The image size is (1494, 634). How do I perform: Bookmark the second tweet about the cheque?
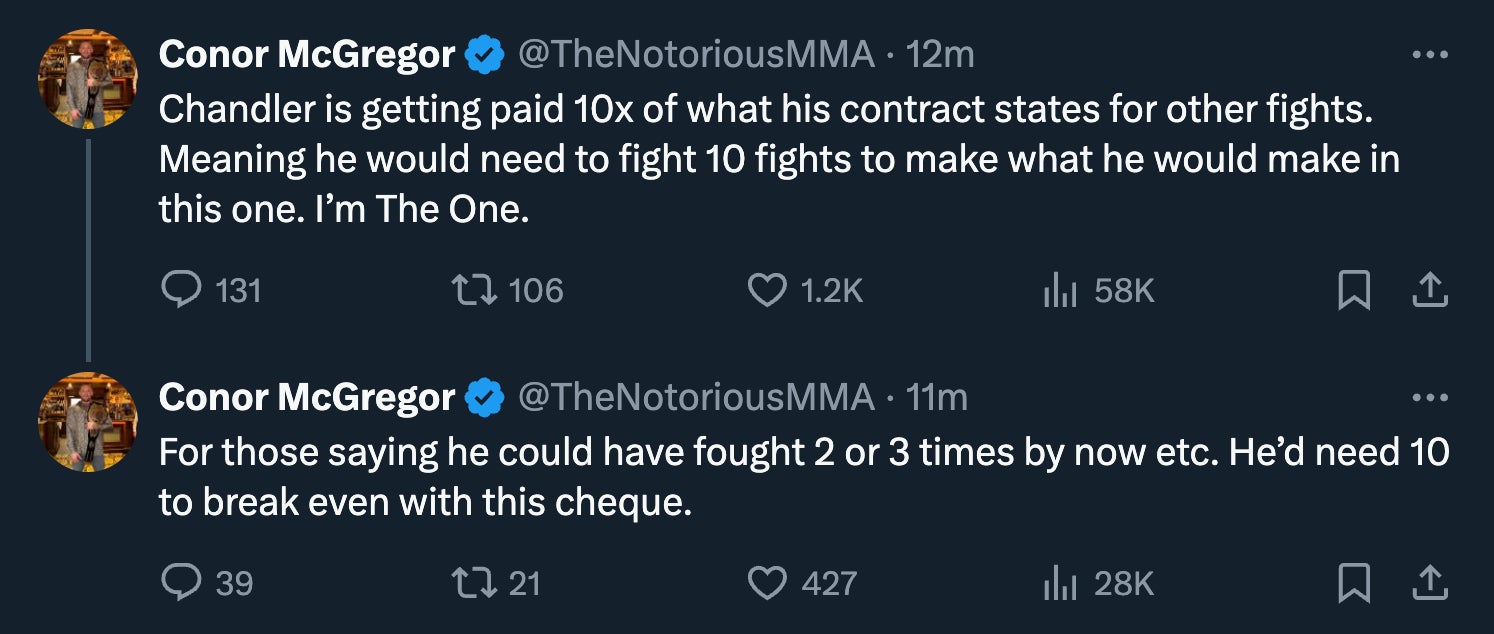pyautogui.click(x=1353, y=583)
